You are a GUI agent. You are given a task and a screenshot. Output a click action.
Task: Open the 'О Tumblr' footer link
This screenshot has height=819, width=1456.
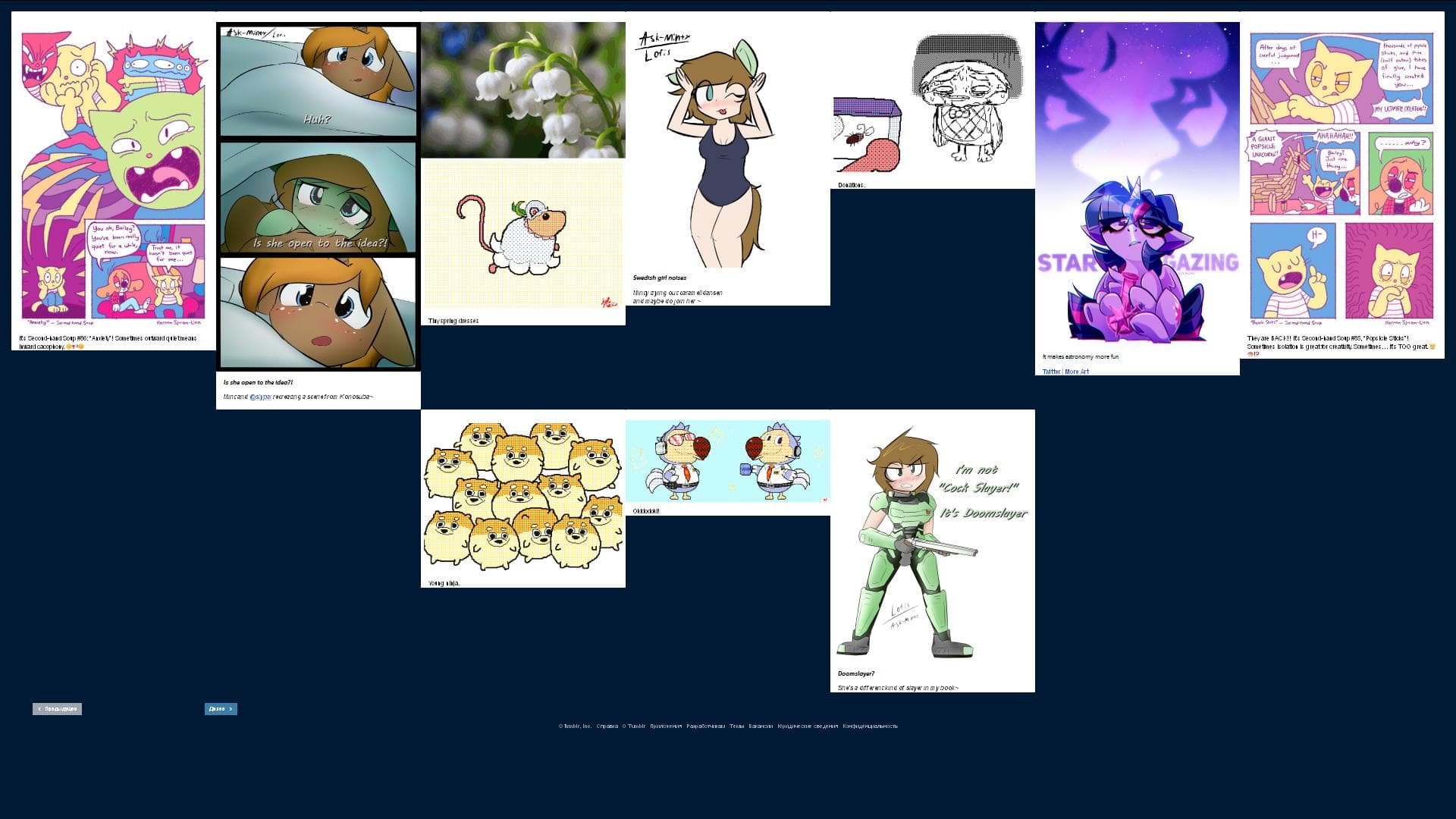click(633, 726)
